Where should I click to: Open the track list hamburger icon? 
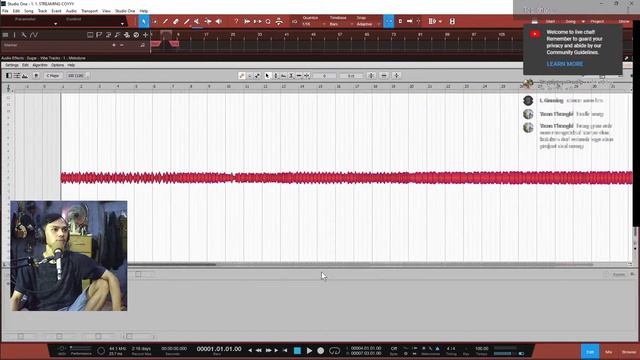point(5,35)
